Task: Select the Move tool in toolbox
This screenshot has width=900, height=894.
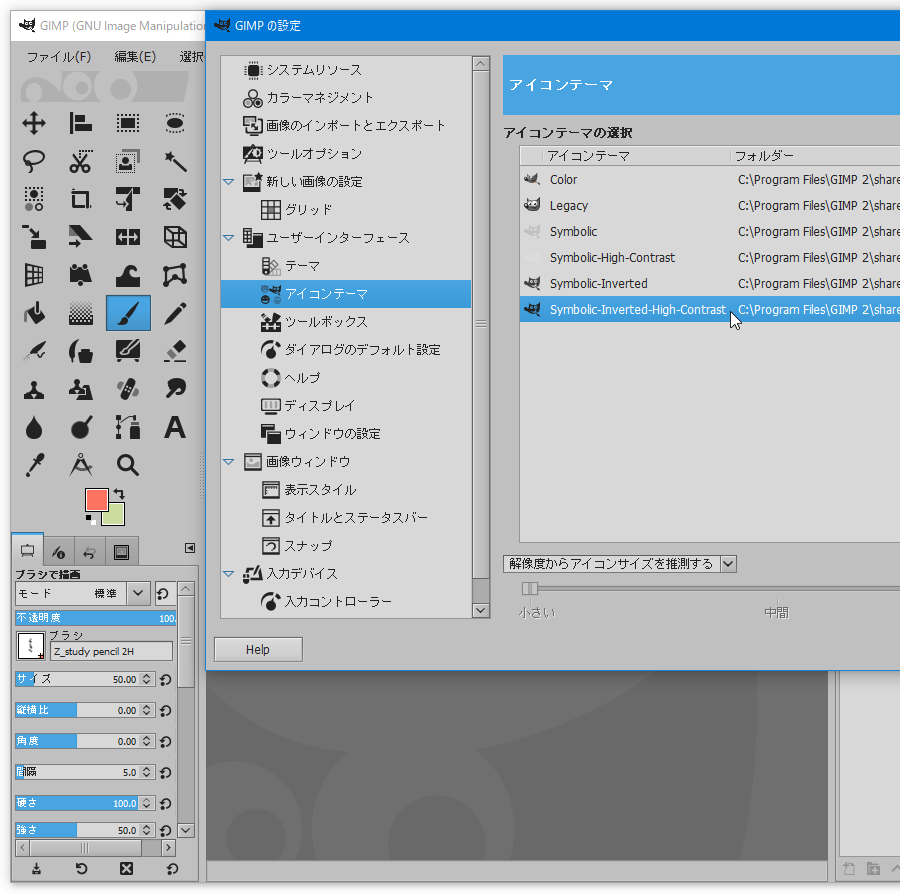Action: (34, 123)
